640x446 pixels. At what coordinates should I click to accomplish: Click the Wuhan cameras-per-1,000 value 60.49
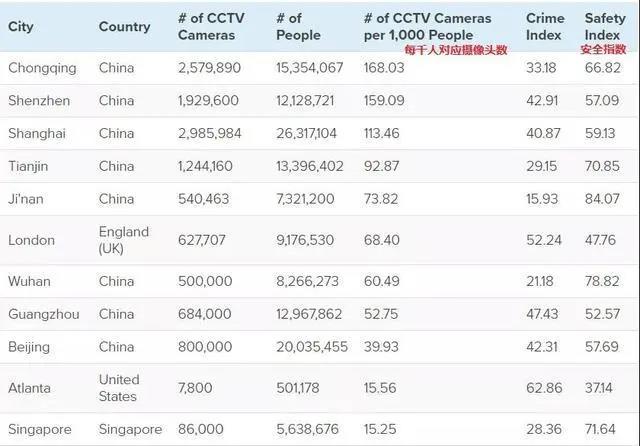point(384,282)
